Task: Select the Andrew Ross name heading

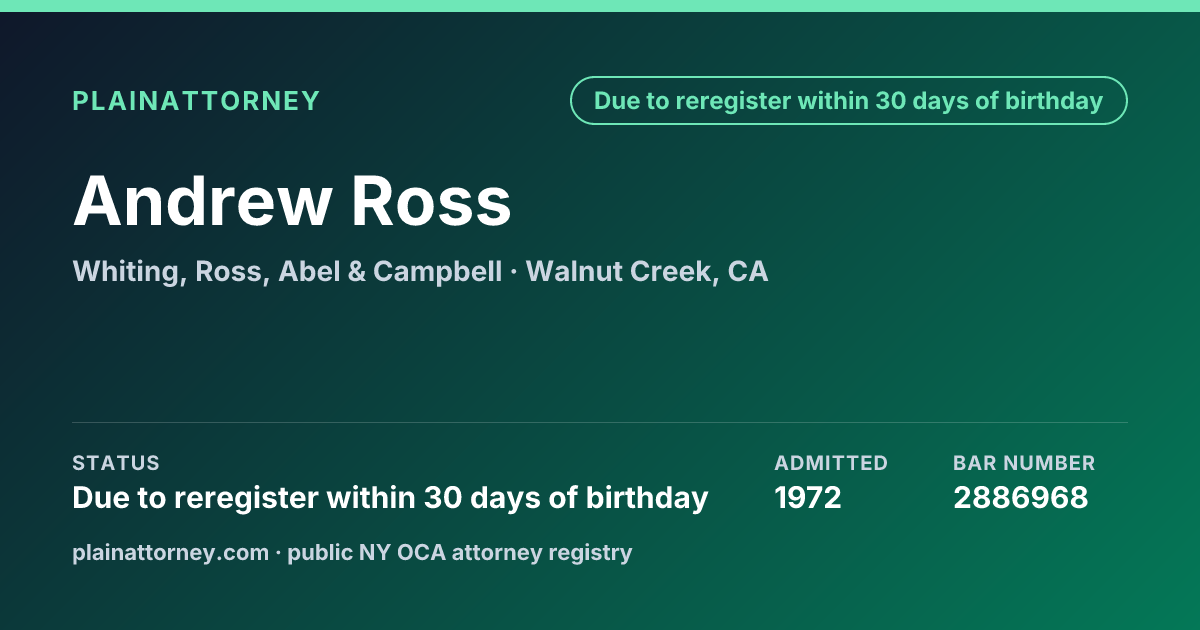Action: (292, 201)
